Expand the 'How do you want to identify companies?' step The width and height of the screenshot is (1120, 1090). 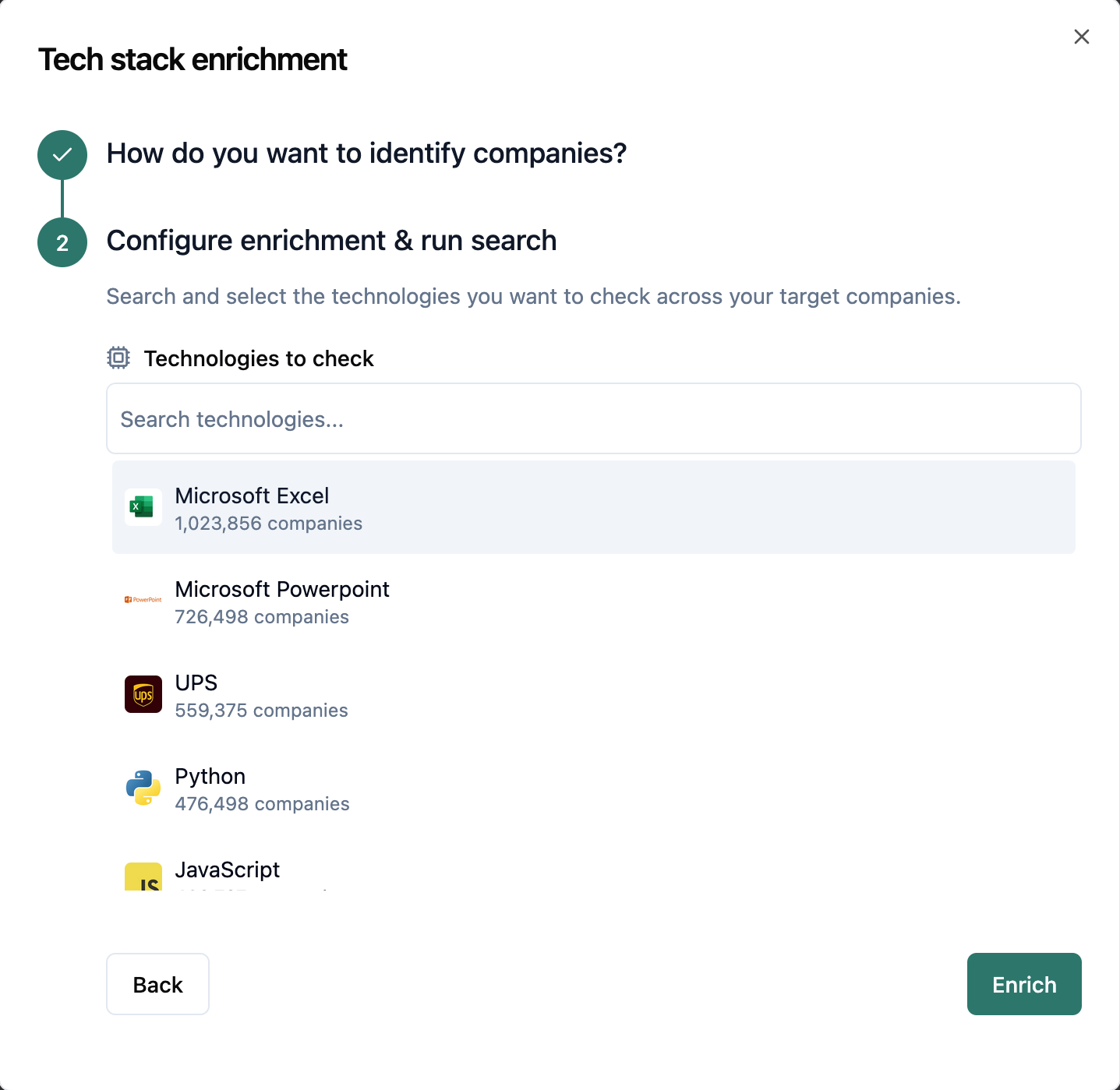[x=366, y=153]
